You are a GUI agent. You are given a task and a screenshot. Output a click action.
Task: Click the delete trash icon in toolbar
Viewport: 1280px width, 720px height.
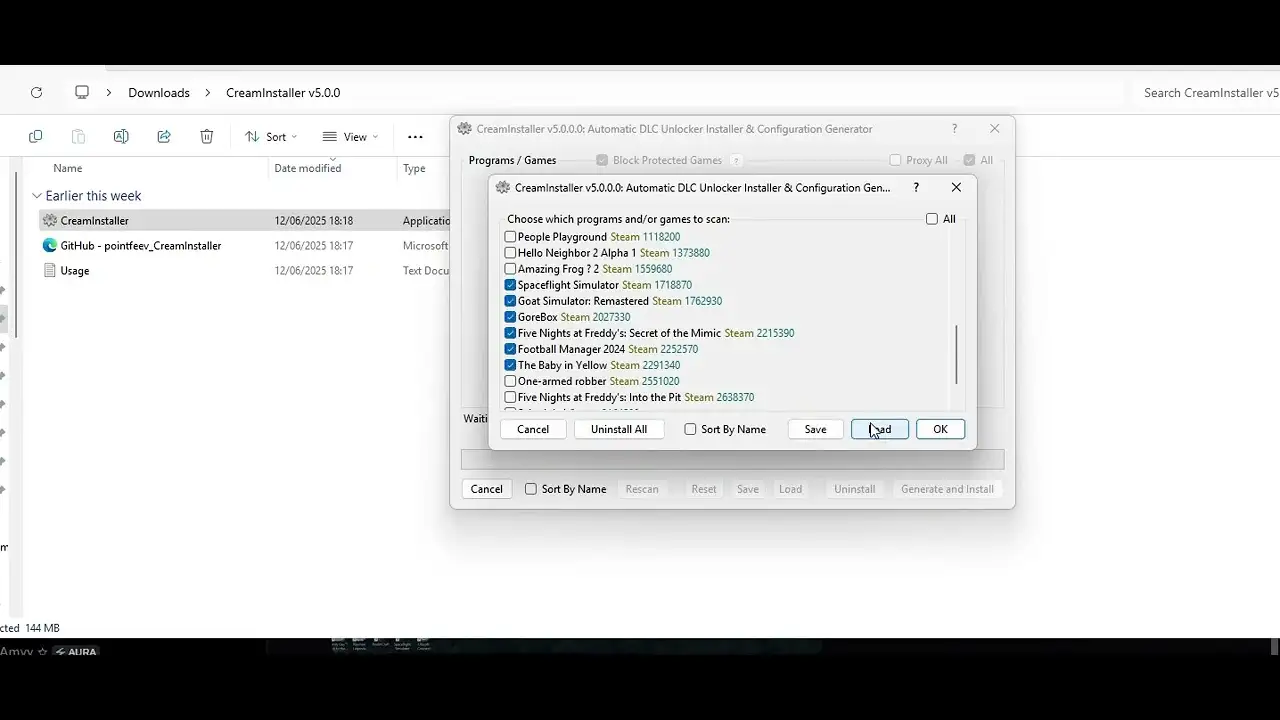(x=206, y=137)
